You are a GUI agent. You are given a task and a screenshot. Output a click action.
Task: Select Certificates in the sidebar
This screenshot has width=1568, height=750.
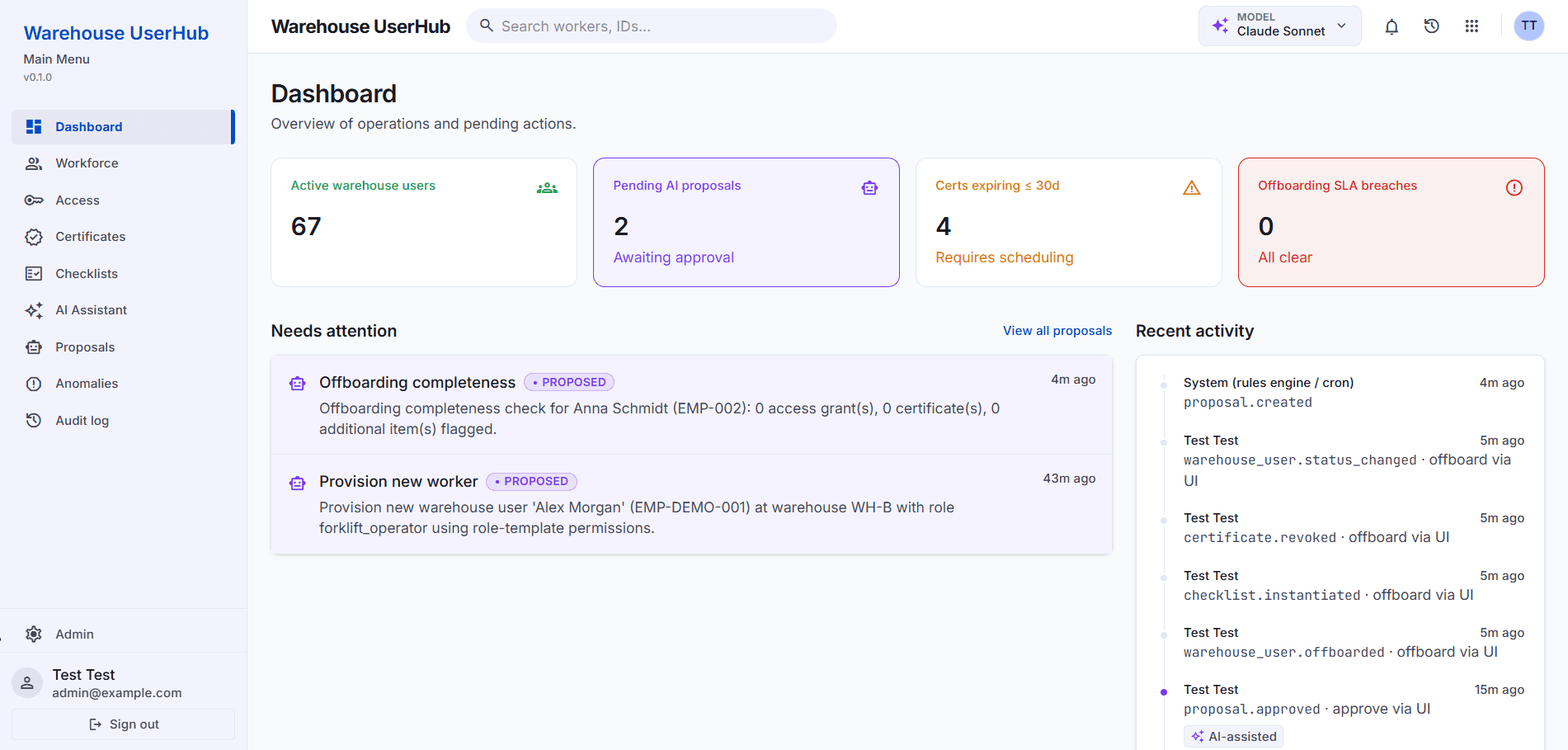pos(123,237)
